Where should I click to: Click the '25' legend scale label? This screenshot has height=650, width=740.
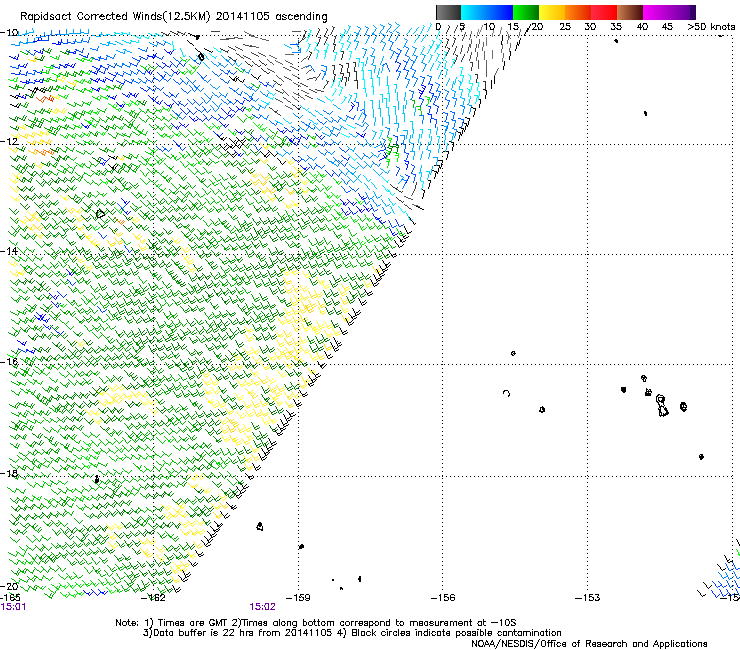565,27
